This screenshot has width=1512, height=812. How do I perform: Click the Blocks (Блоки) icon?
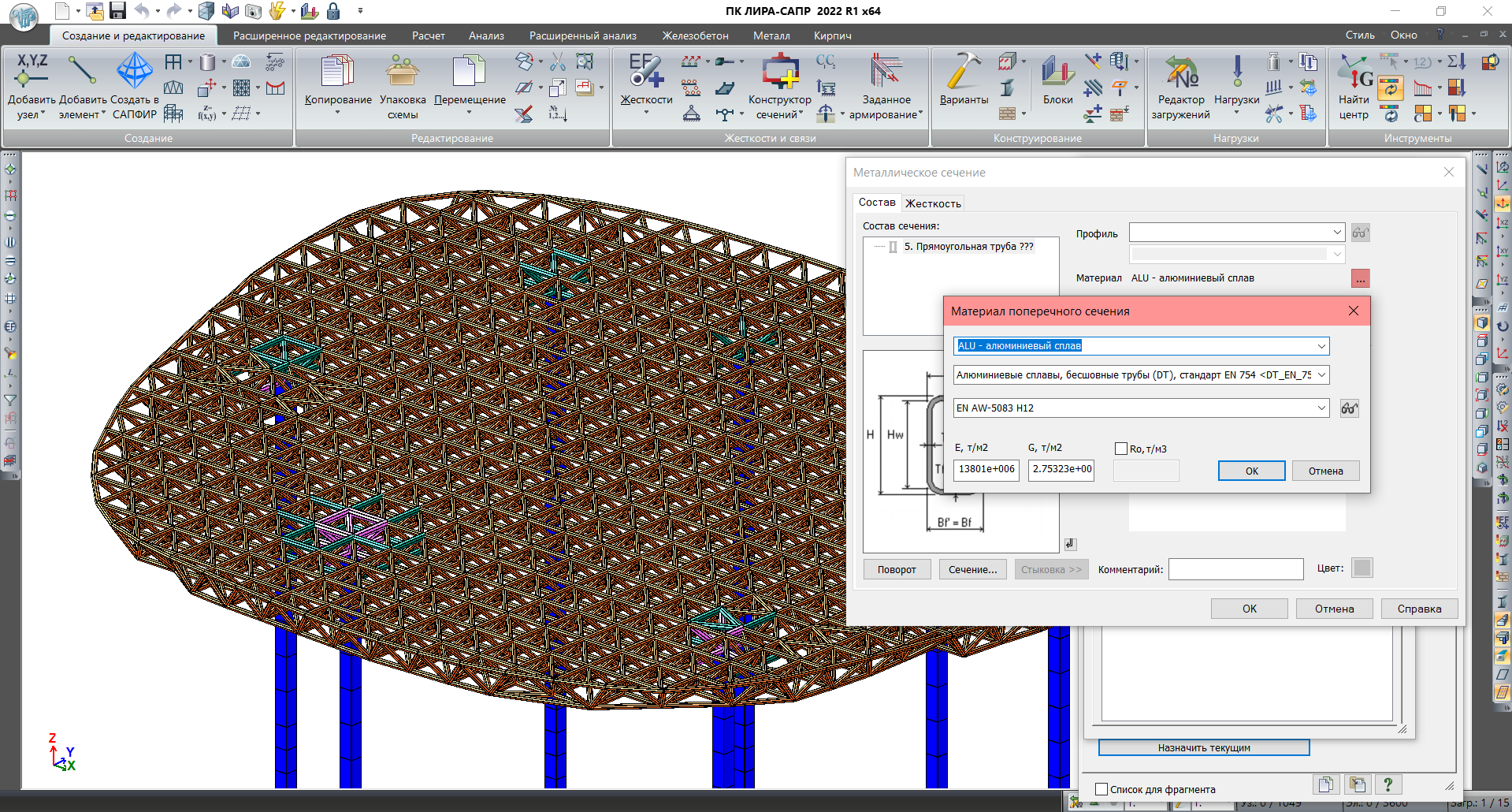pos(1057,71)
